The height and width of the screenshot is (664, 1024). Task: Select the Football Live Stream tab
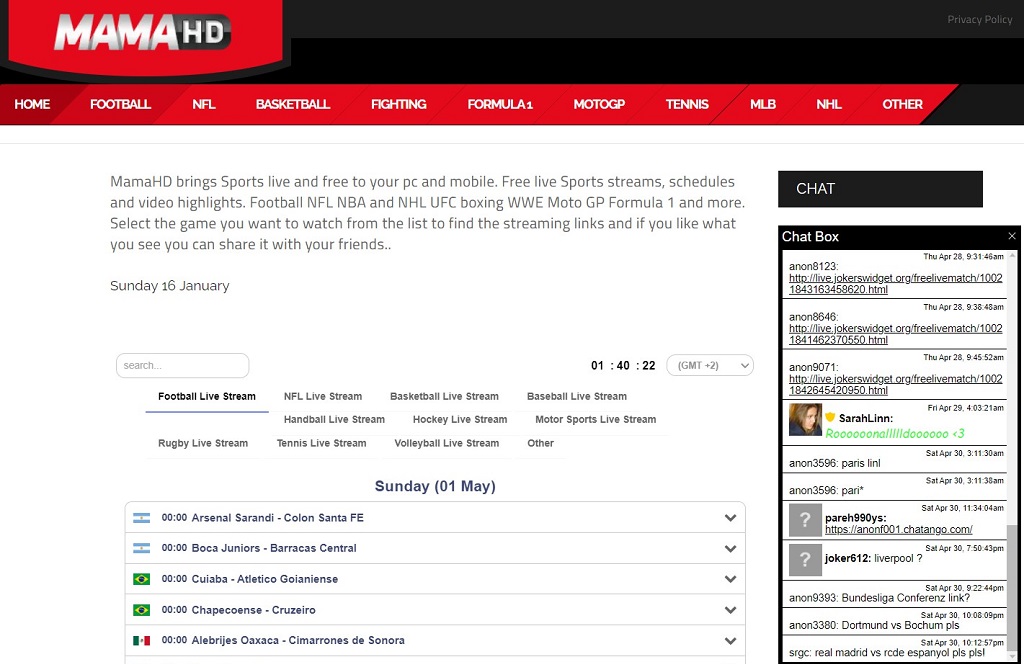[x=207, y=396]
